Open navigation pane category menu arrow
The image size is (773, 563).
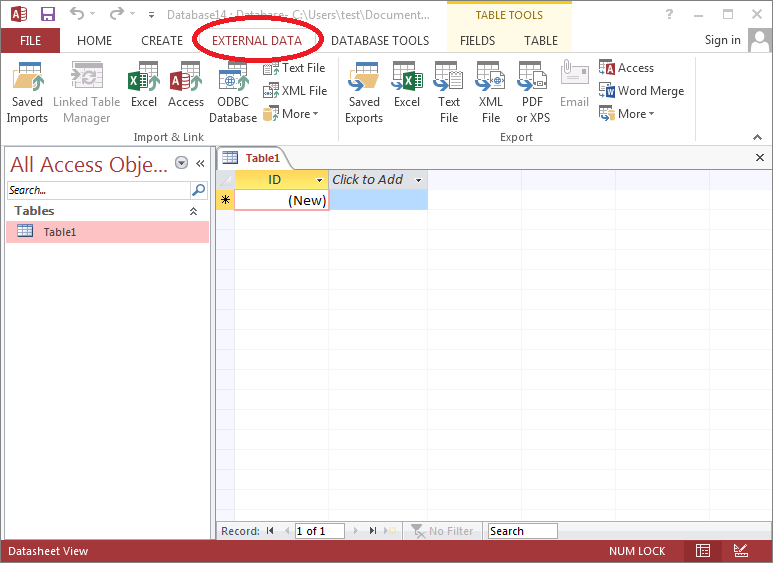[x=181, y=163]
